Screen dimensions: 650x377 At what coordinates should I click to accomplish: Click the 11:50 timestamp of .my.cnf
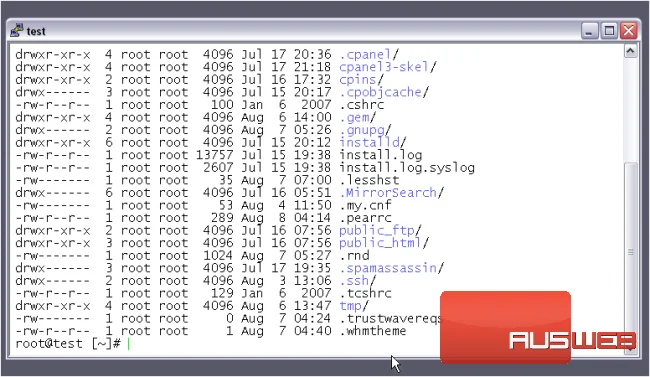(313, 205)
